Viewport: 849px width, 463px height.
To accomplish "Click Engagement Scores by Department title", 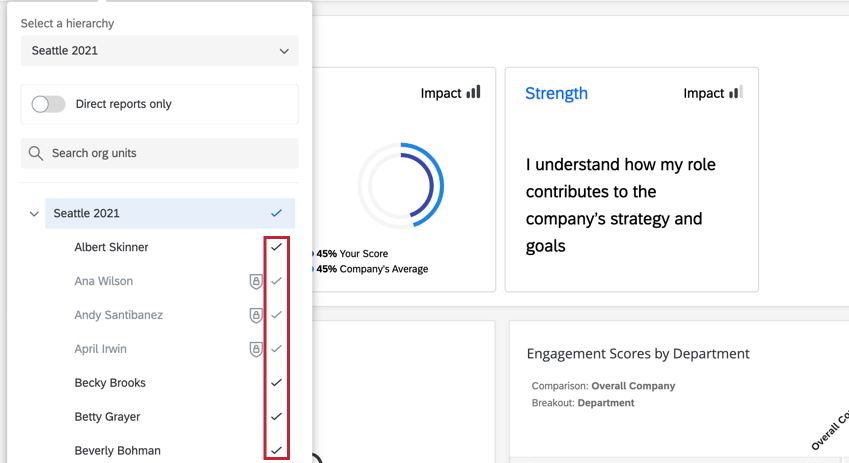I will point(638,354).
